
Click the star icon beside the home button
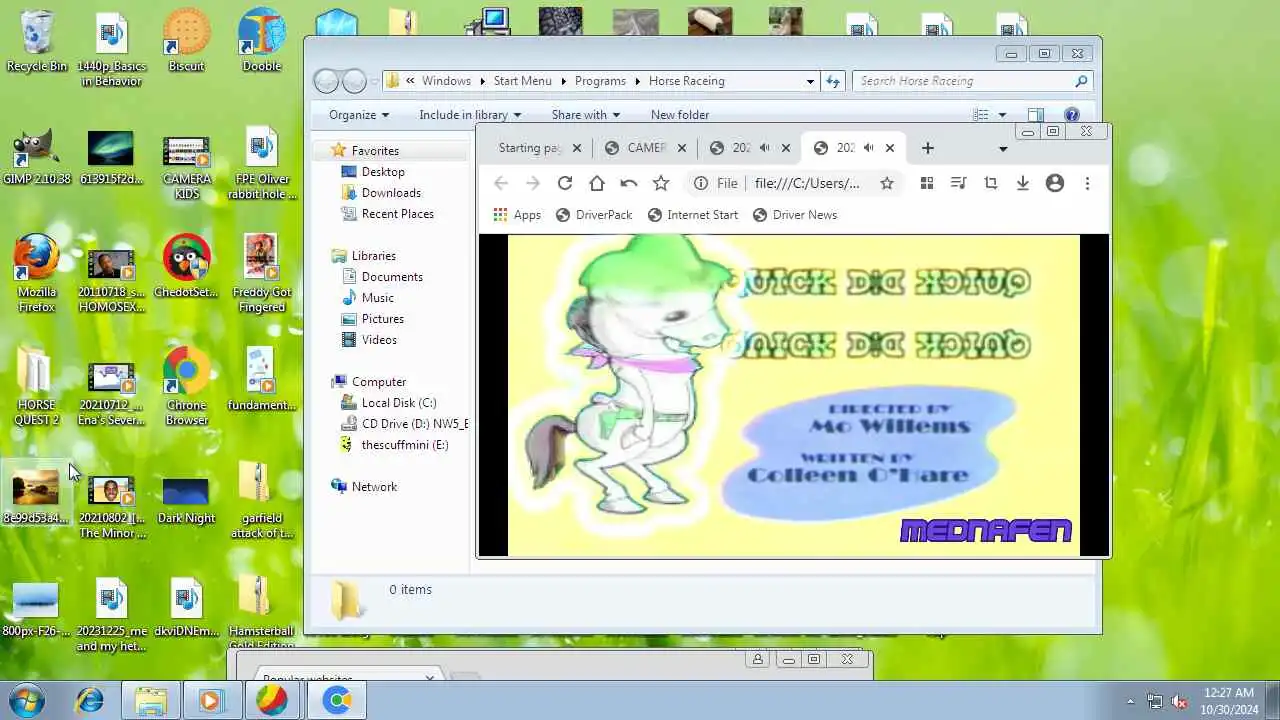(x=661, y=183)
